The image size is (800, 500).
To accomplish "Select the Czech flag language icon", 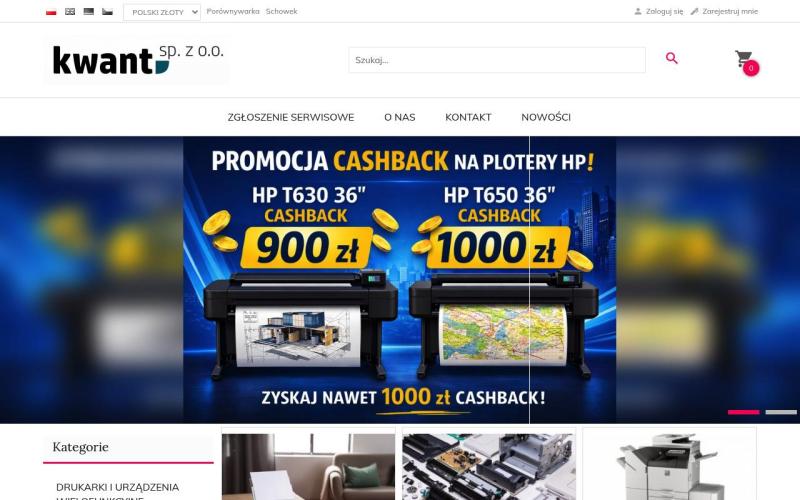I will point(107,12).
